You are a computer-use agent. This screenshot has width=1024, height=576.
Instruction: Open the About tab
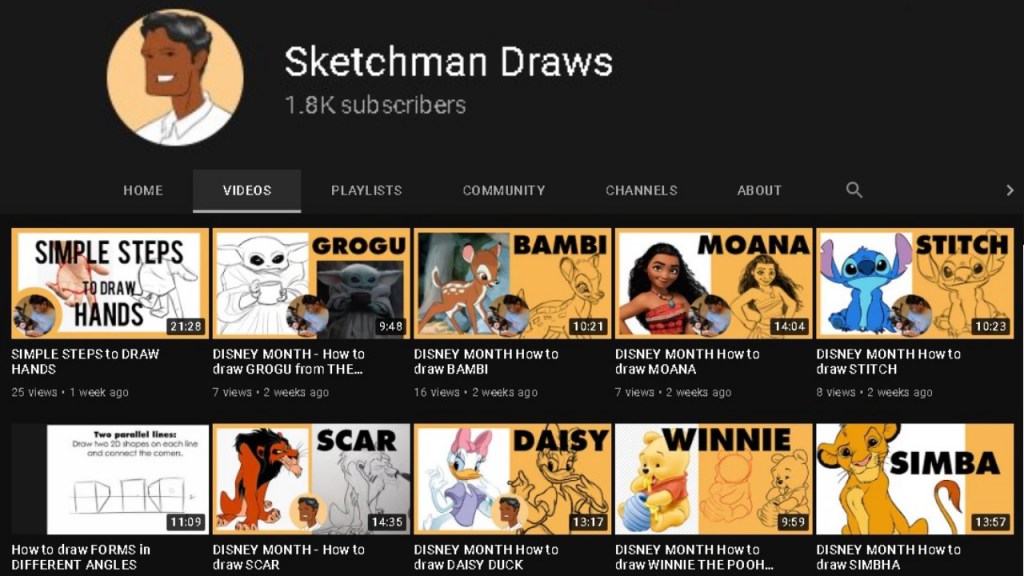760,191
